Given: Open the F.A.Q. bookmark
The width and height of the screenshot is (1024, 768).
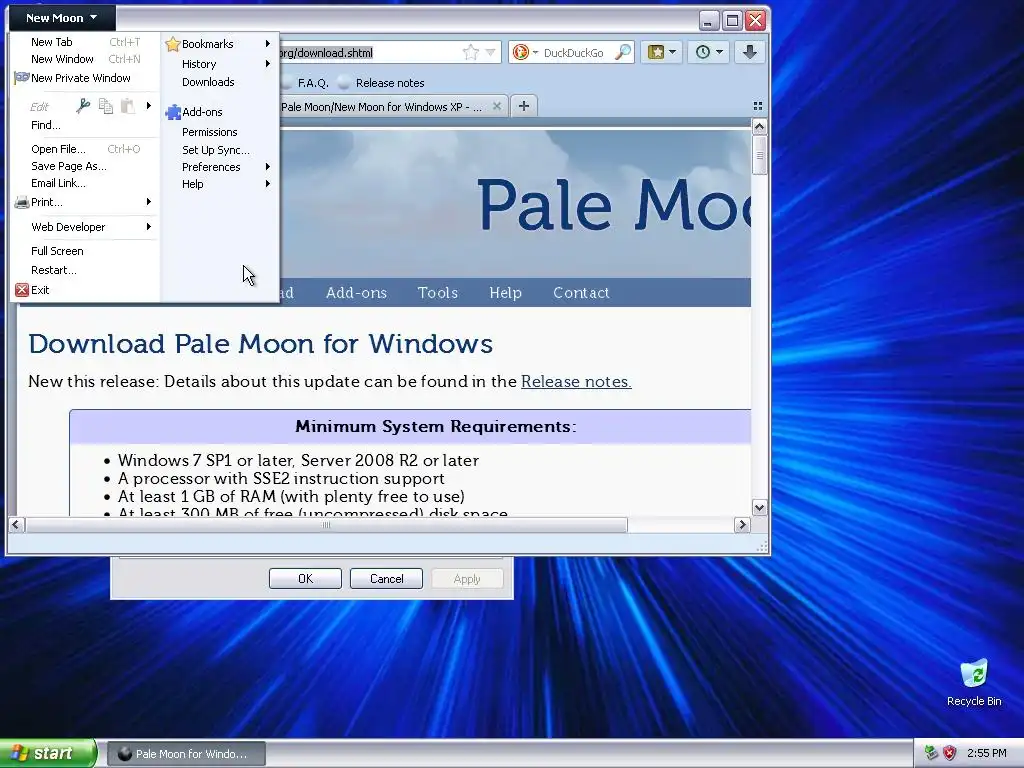Looking at the screenshot, I should 306,83.
